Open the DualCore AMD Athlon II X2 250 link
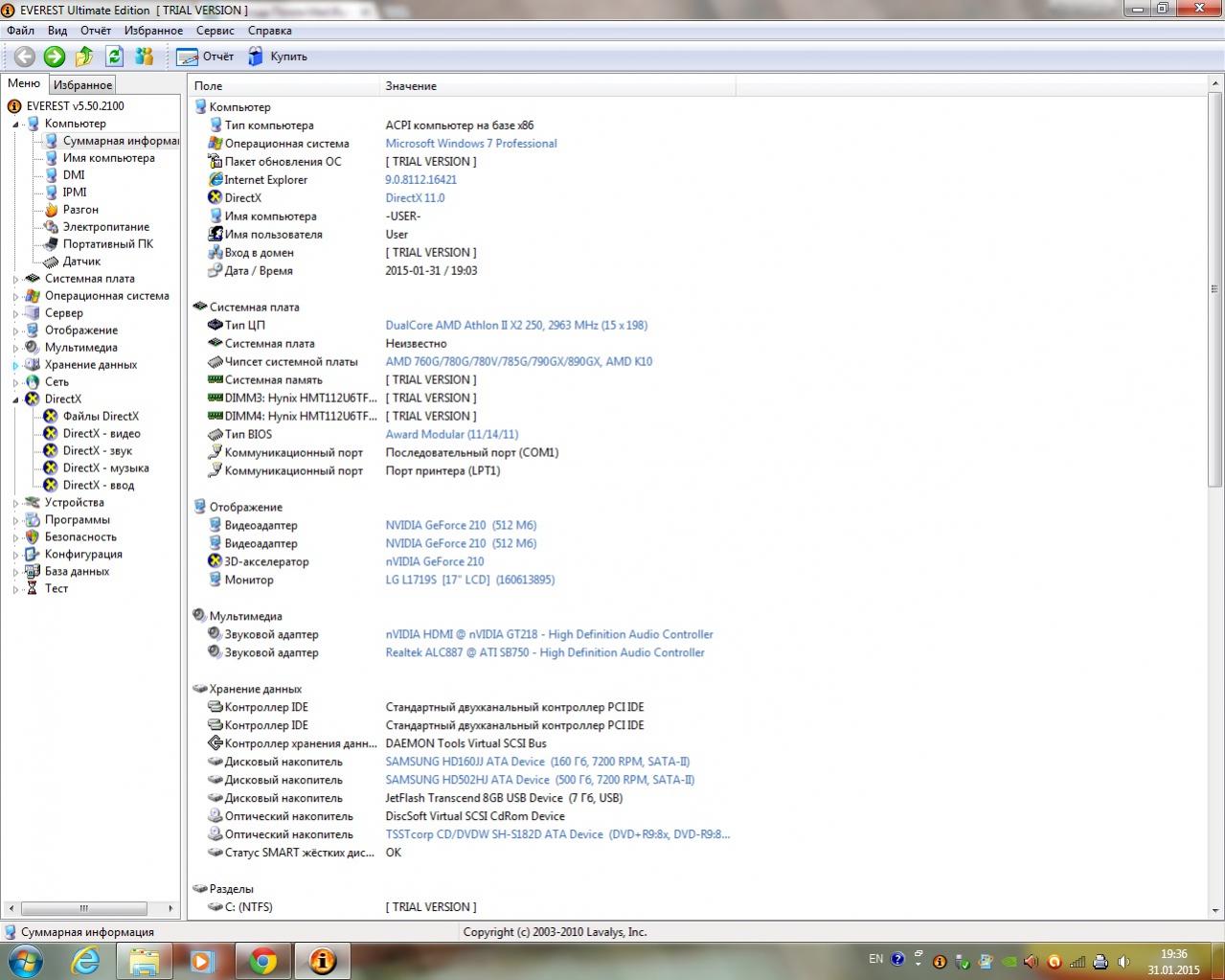The image size is (1225, 980). coord(516,326)
